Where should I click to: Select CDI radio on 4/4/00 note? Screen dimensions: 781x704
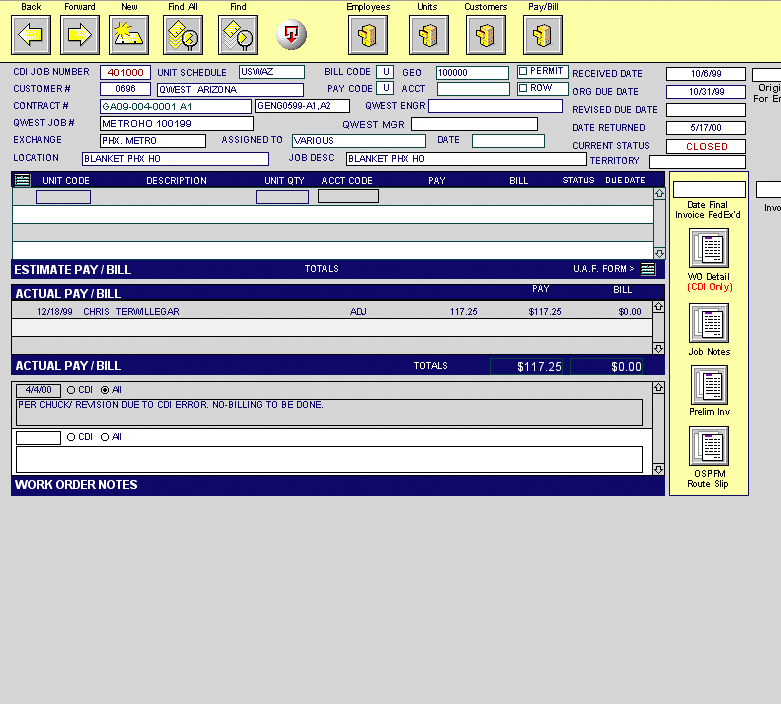[71, 390]
